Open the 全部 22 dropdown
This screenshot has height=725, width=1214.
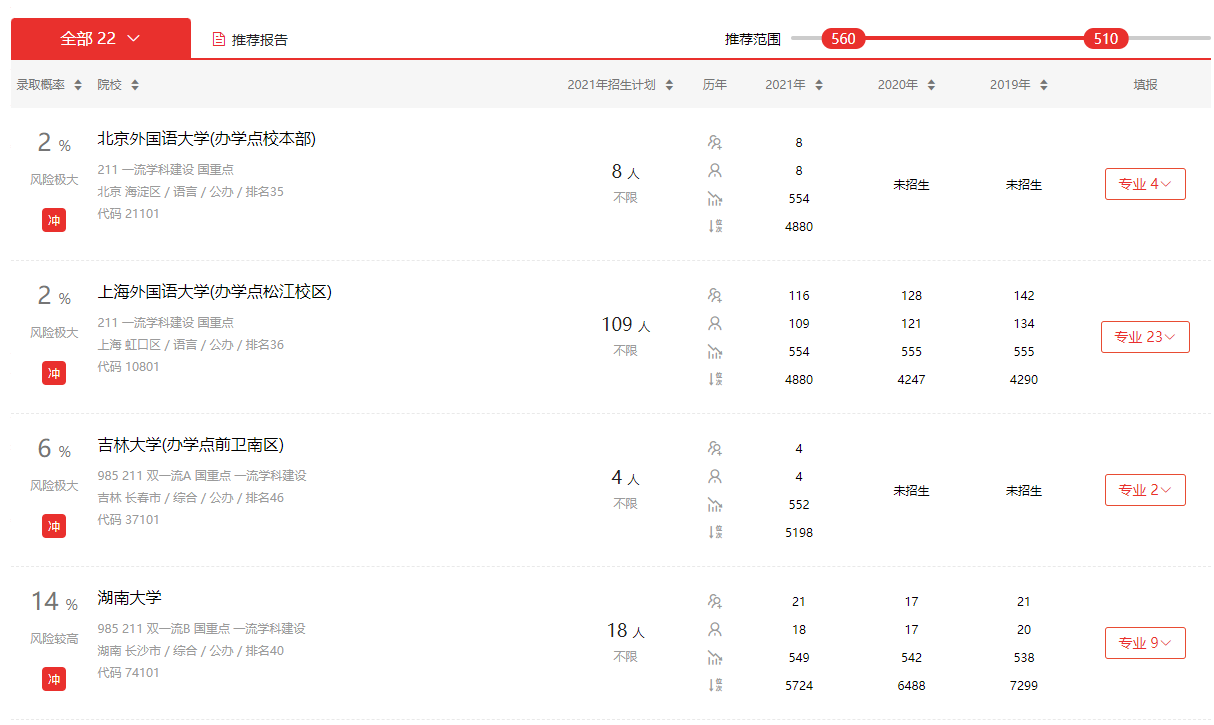101,38
